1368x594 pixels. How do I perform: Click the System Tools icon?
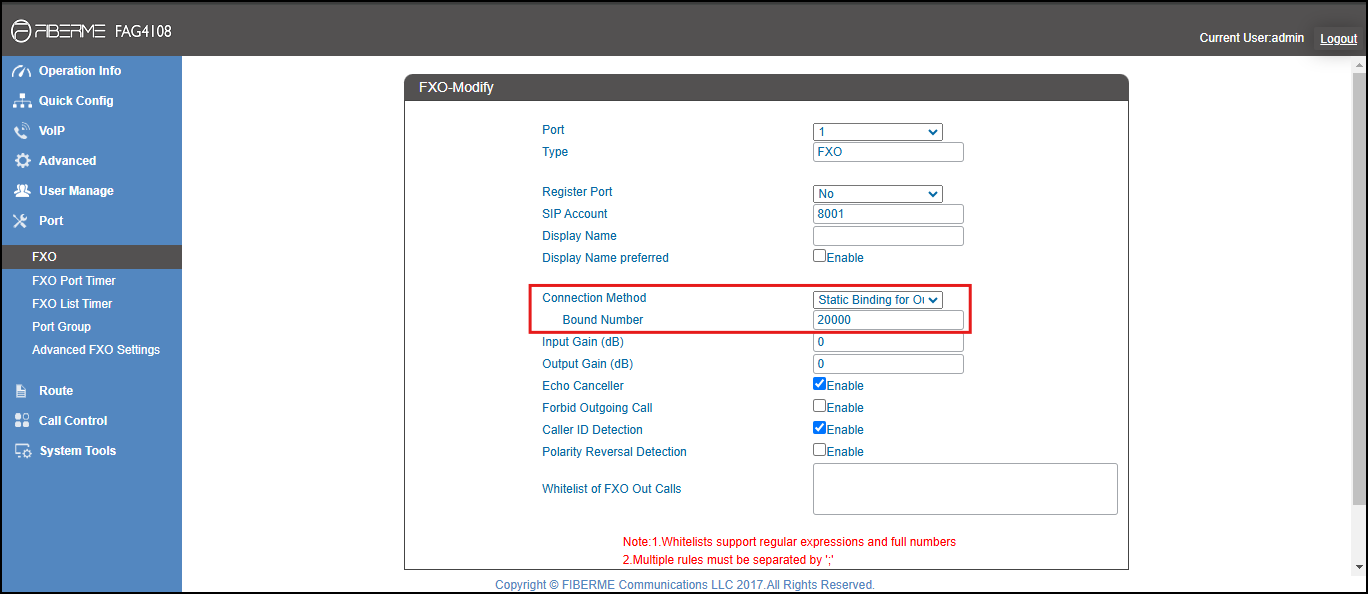click(x=22, y=451)
